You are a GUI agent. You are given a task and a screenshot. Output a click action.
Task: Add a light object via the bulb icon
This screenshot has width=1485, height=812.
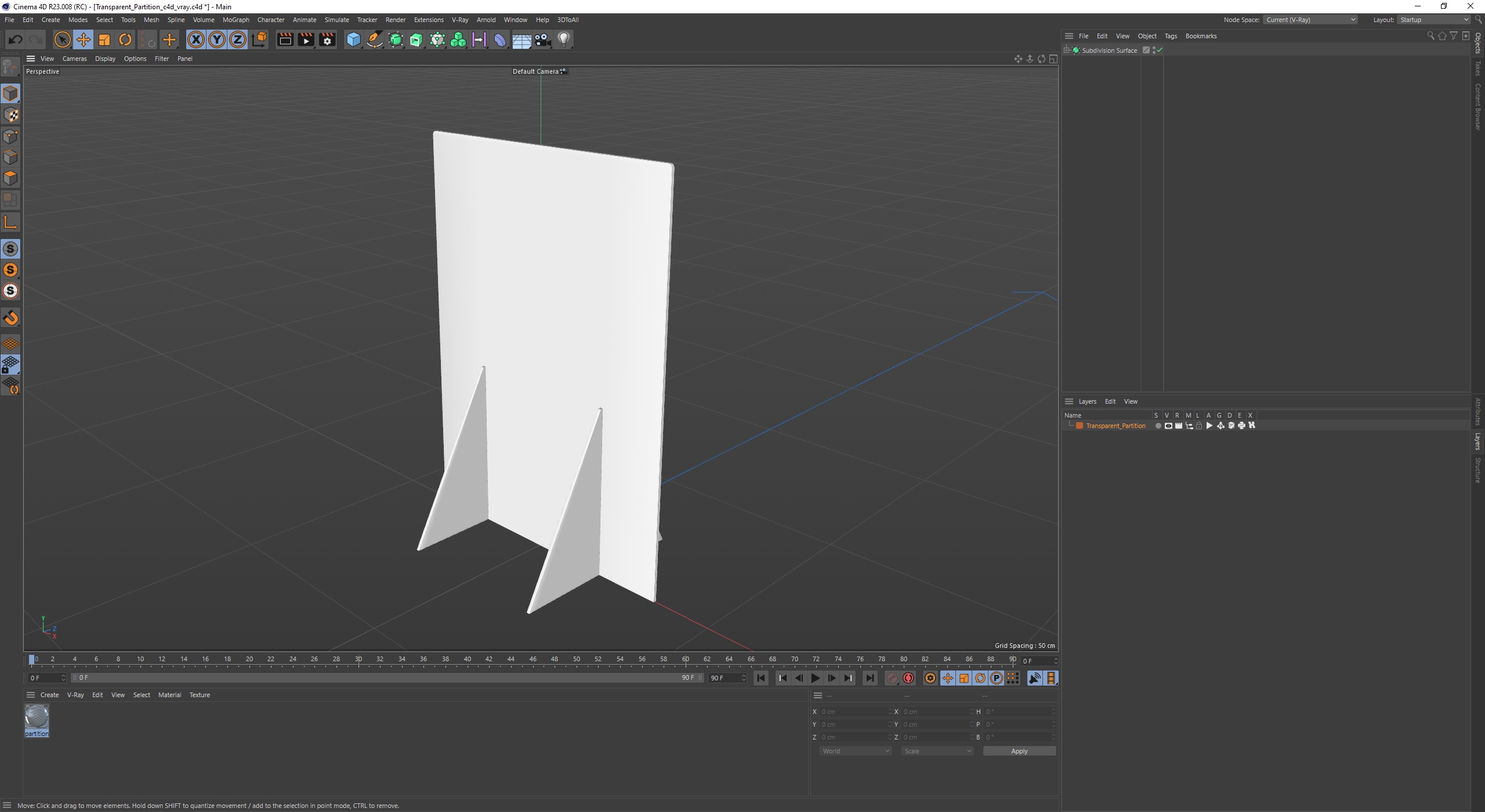click(x=563, y=39)
